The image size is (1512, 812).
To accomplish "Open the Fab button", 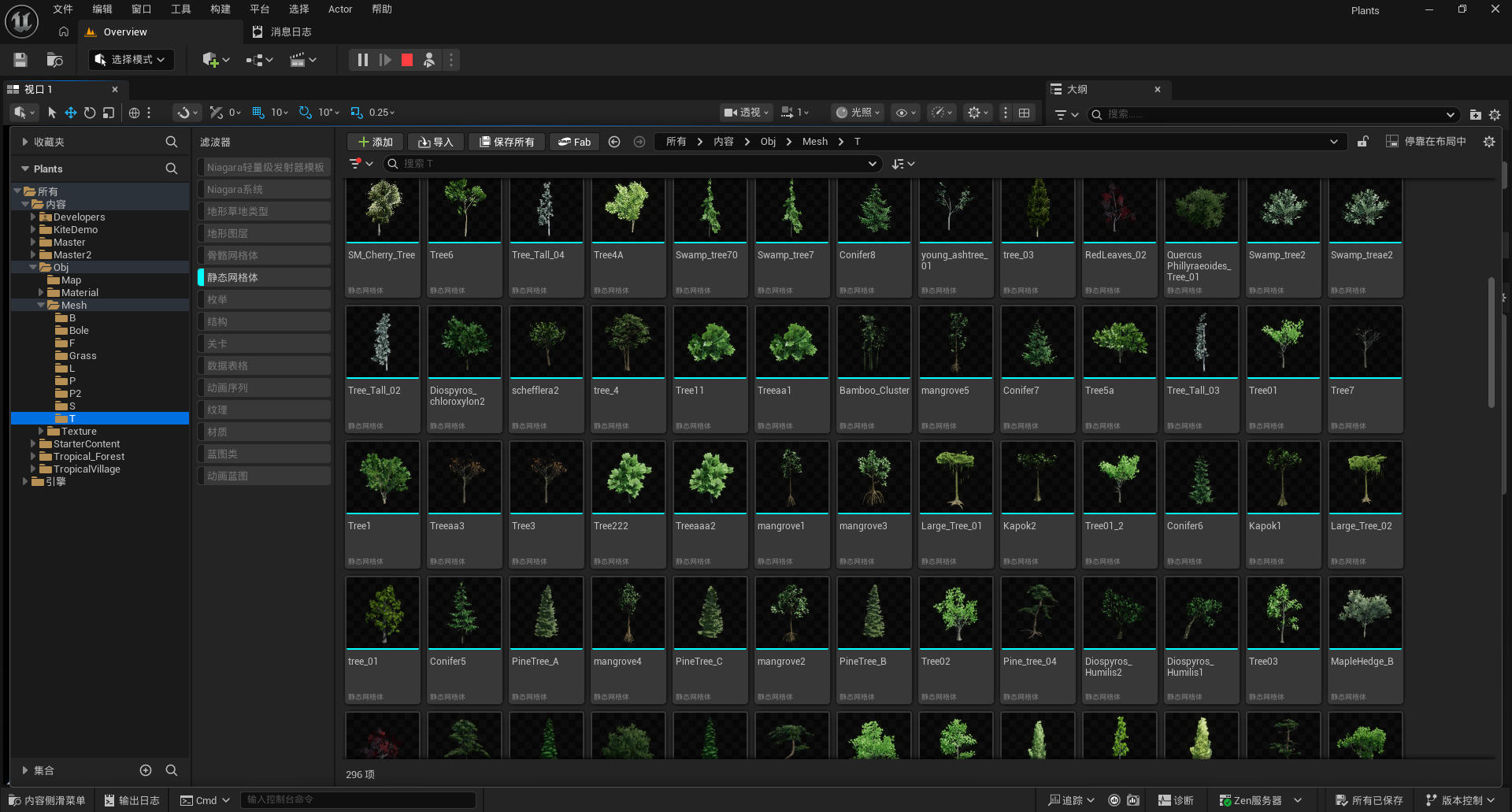I will (x=574, y=142).
